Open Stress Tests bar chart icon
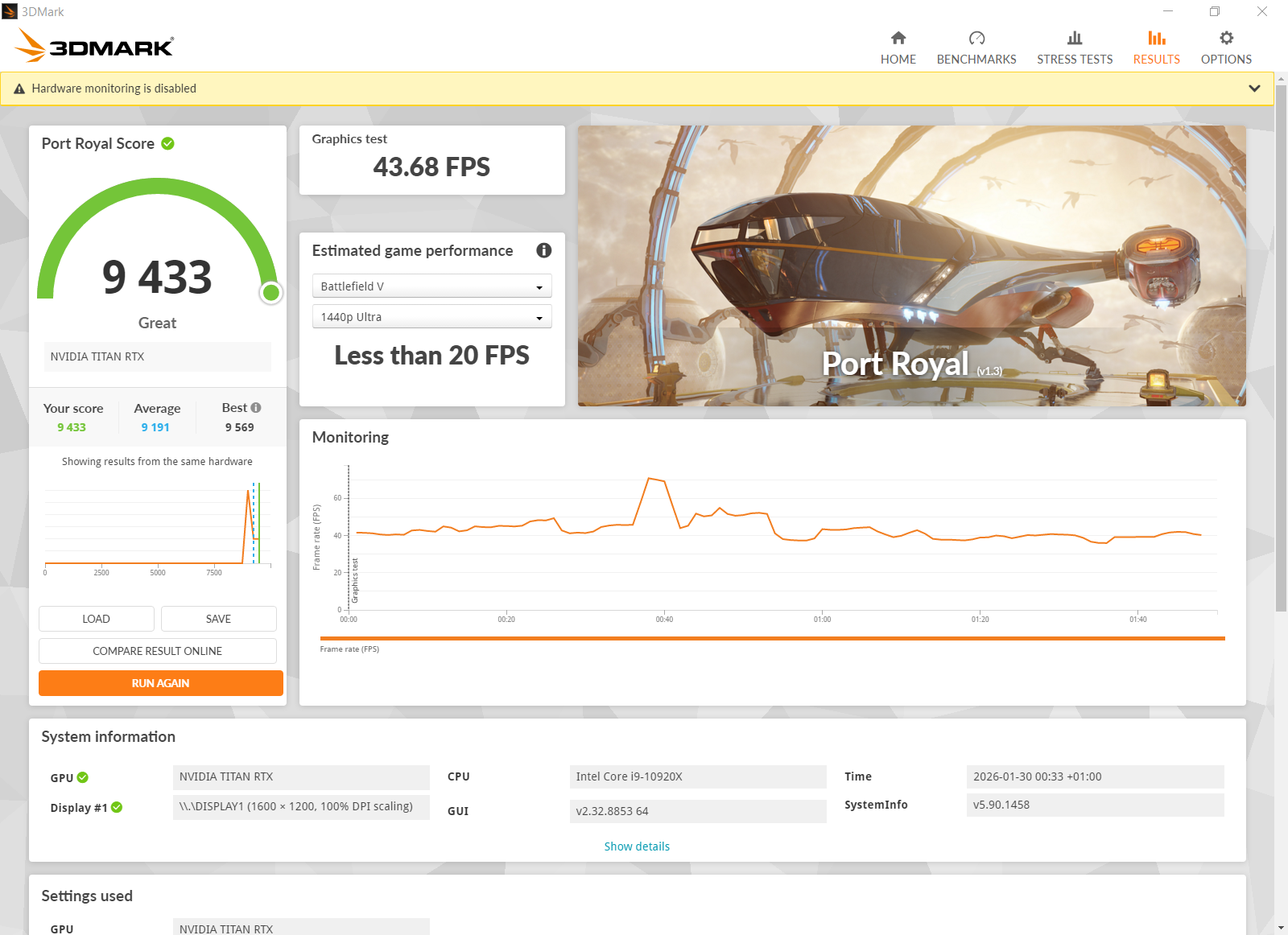The image size is (1288, 935). point(1075,38)
